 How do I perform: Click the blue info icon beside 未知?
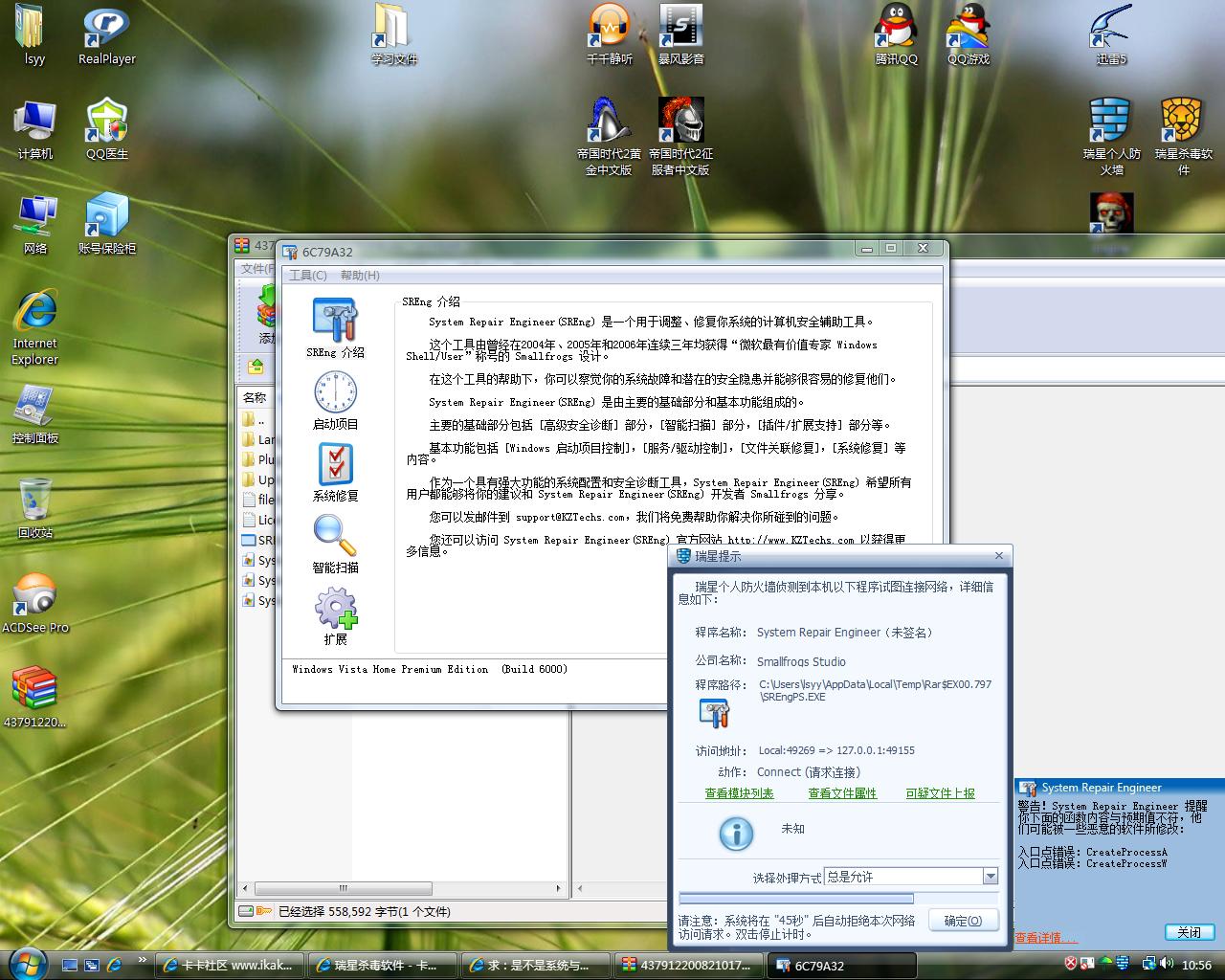click(x=736, y=834)
